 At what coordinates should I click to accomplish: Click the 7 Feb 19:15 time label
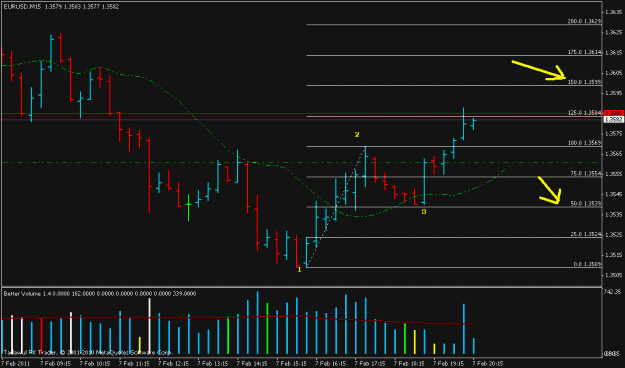click(x=449, y=364)
